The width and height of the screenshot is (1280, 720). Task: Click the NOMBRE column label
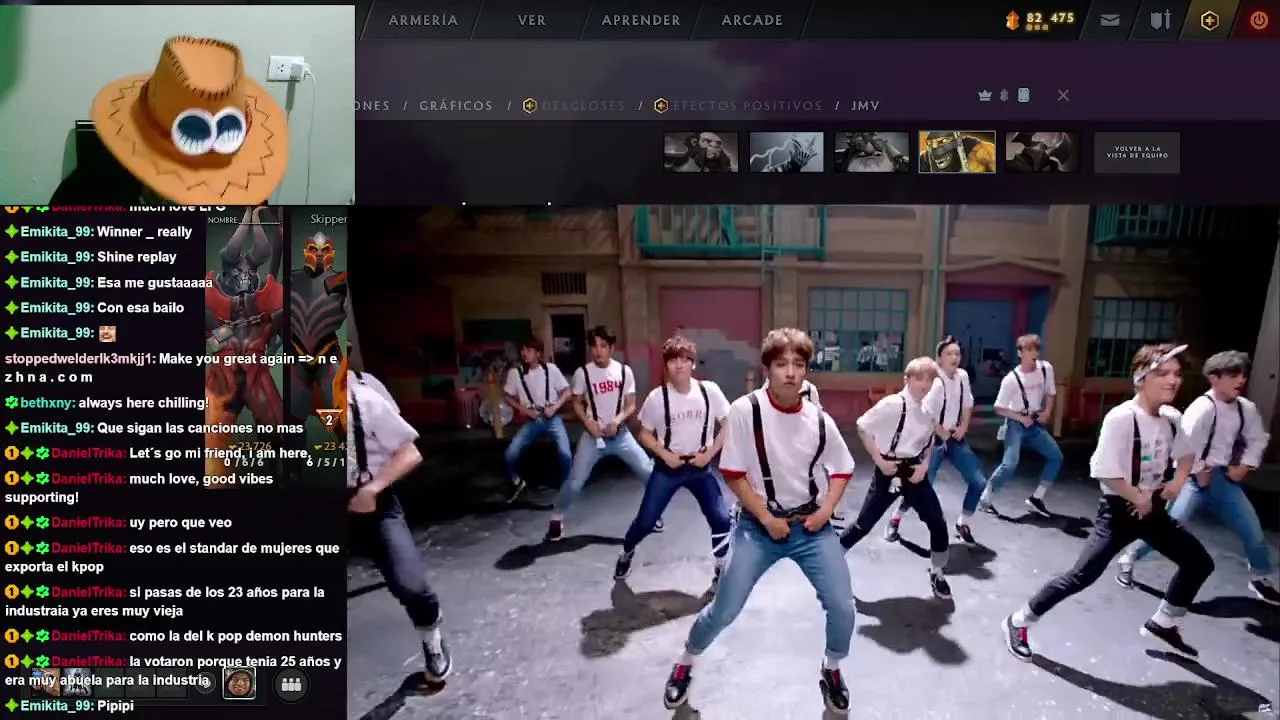[x=223, y=220]
